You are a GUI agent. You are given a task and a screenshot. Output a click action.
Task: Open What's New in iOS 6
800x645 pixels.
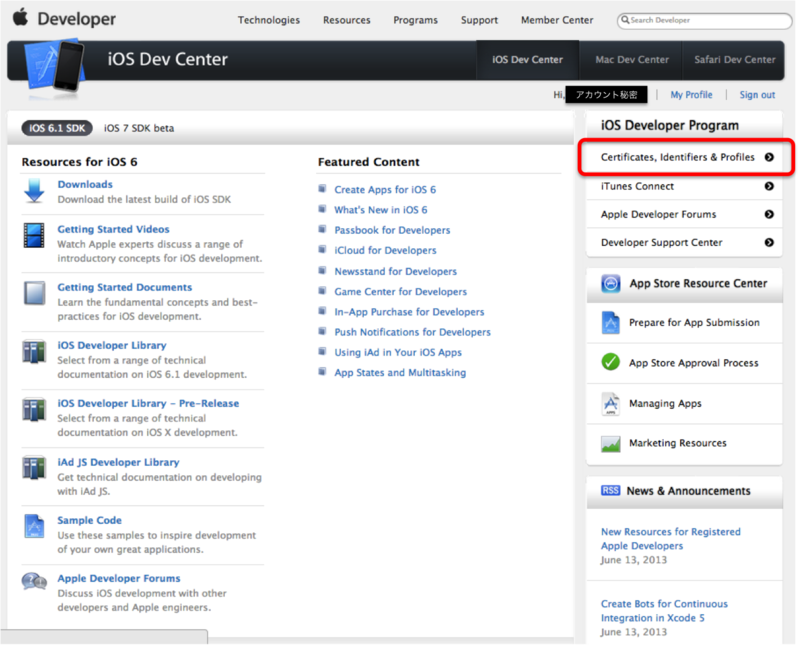tap(381, 210)
